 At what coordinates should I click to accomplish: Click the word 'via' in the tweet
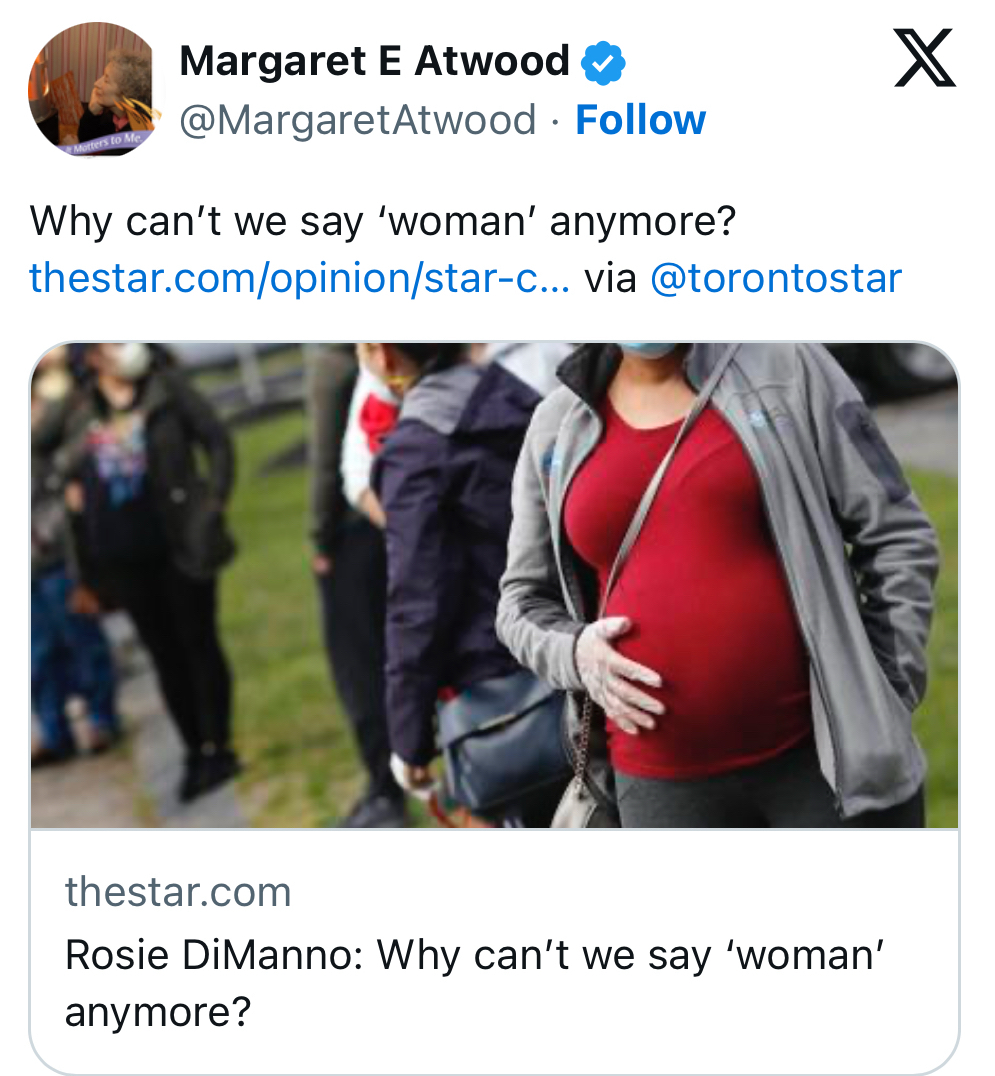[x=609, y=277]
